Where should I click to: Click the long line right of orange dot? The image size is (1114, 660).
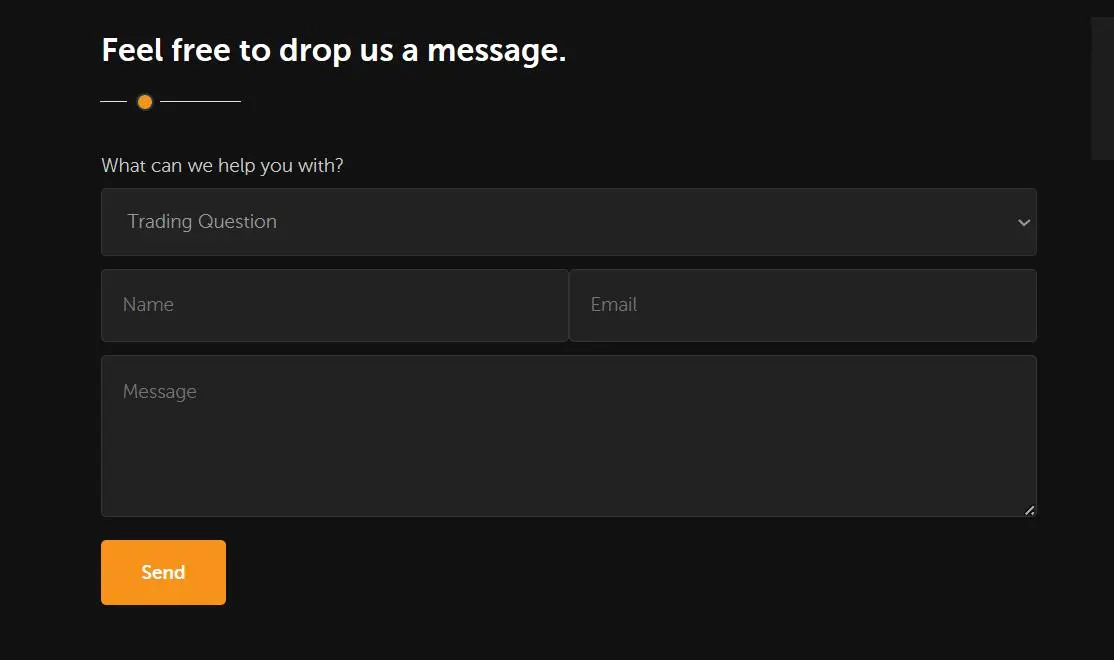(x=200, y=102)
